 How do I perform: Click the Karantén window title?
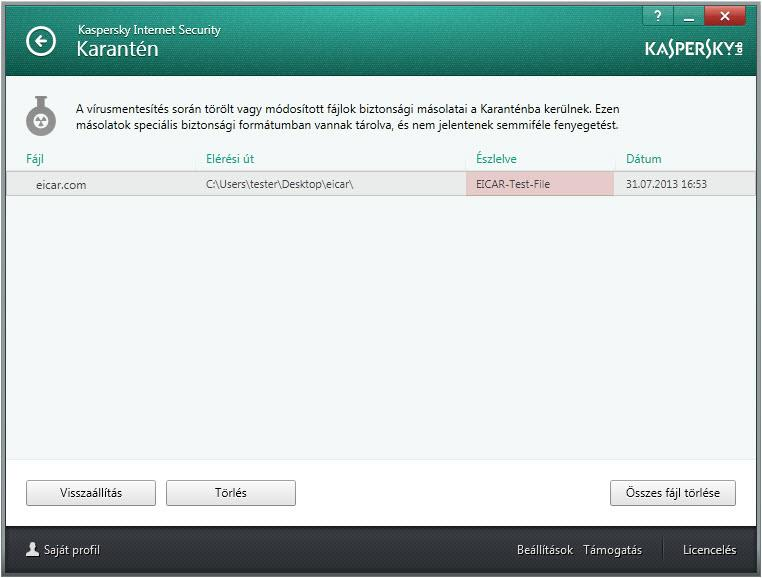click(x=118, y=49)
